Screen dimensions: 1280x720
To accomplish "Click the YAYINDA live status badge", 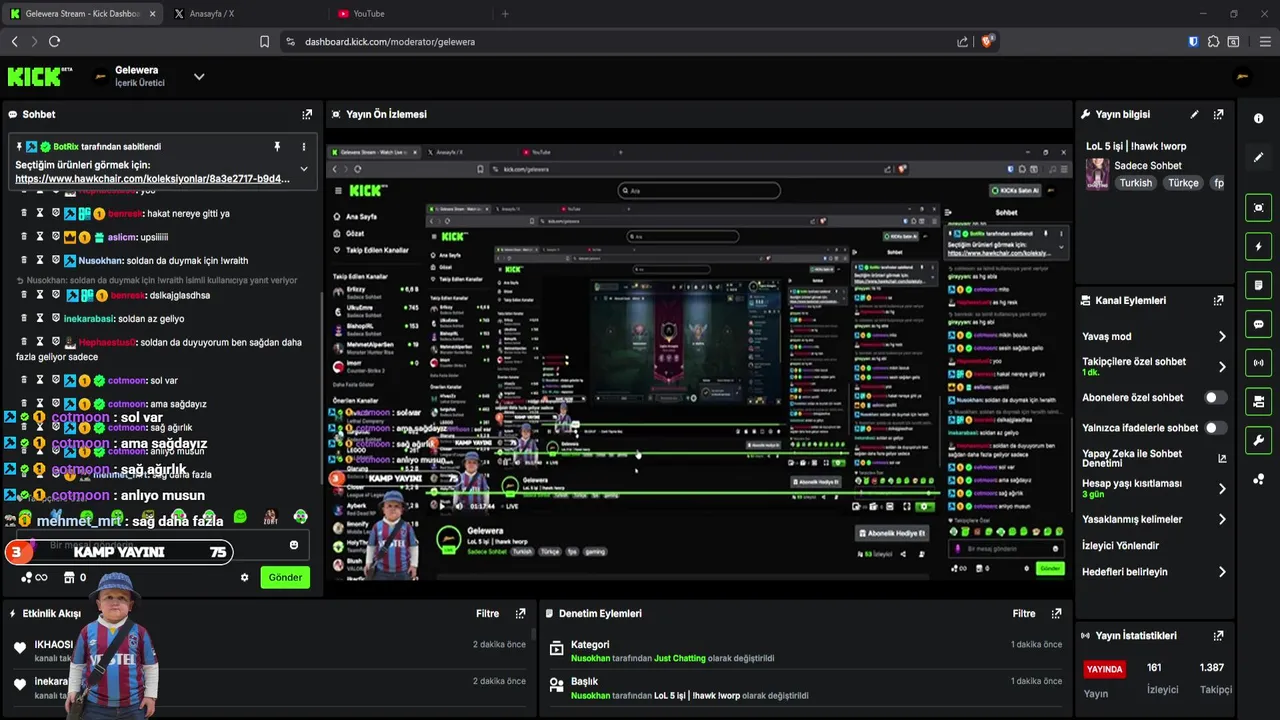I will (1105, 669).
